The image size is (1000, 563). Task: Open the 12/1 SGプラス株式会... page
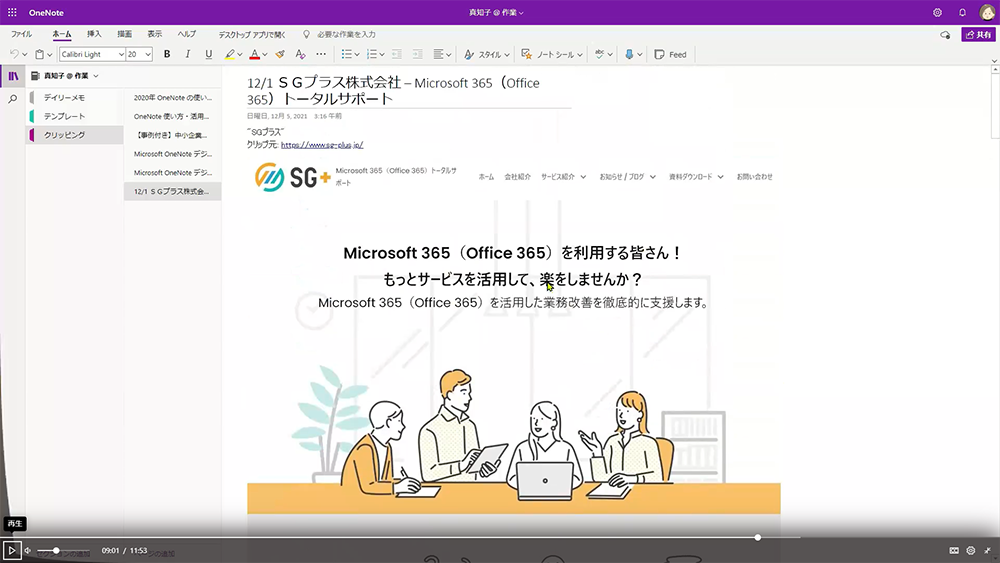tap(172, 191)
